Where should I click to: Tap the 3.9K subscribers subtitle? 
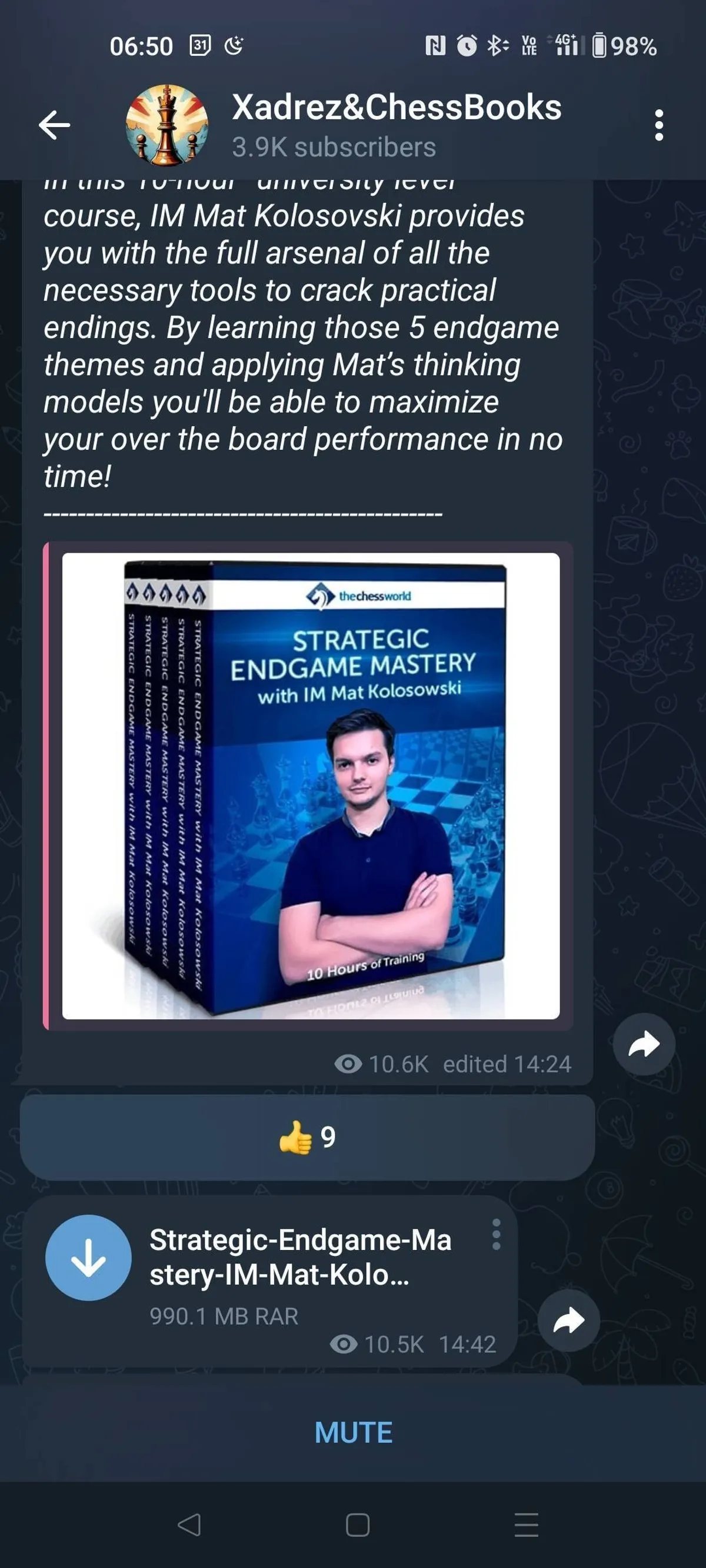click(334, 148)
